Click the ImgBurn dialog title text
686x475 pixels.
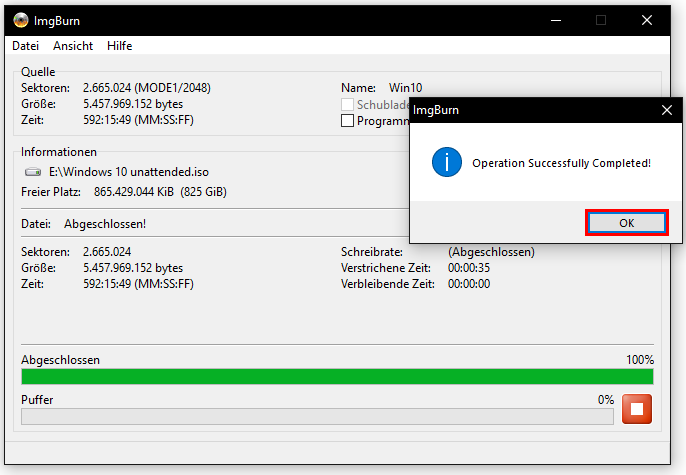(436, 110)
